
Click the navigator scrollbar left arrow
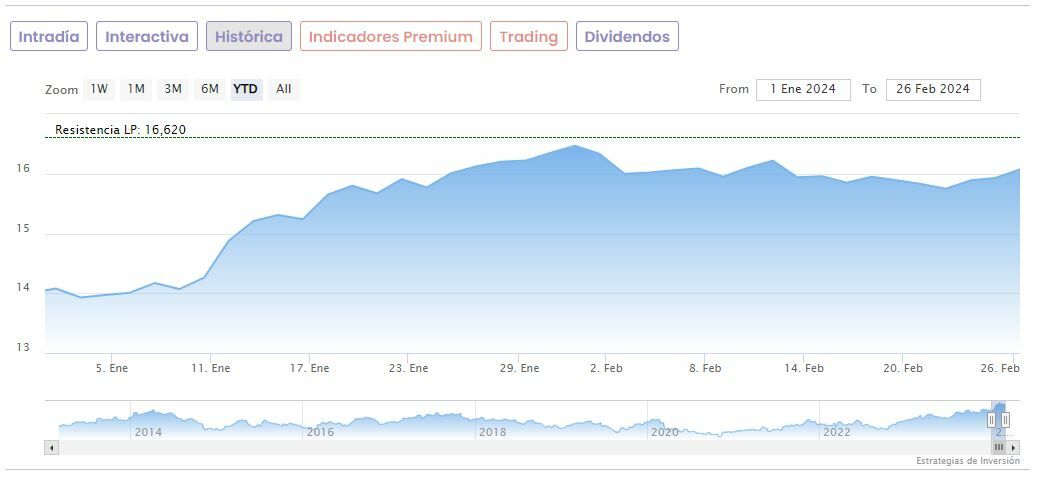click(51, 448)
